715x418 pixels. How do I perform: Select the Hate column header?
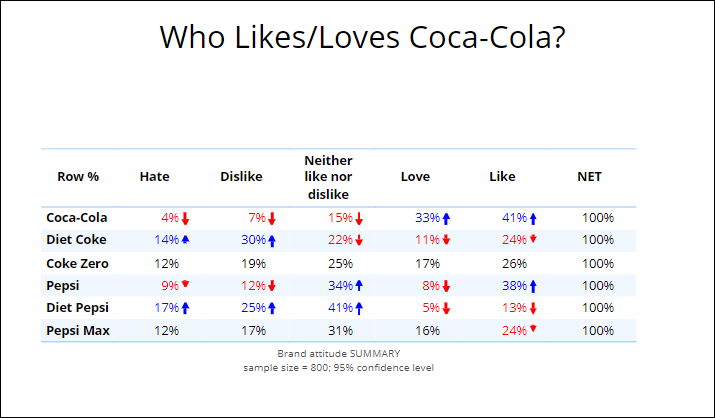(155, 177)
